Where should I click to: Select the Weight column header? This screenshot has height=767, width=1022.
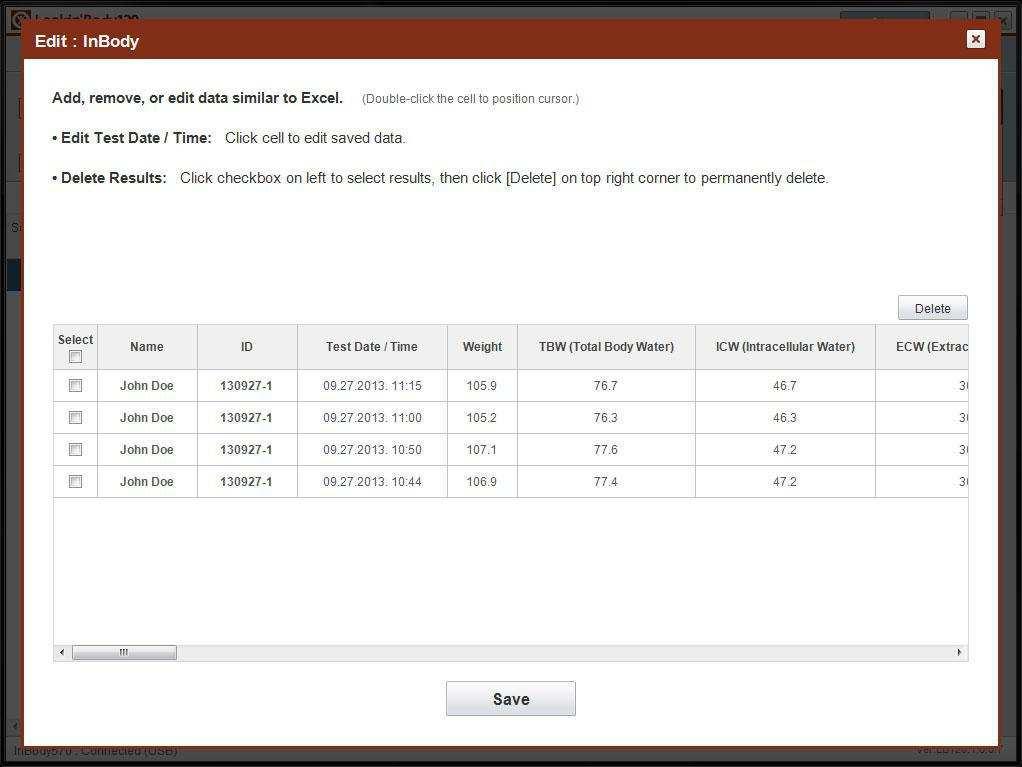coord(482,347)
